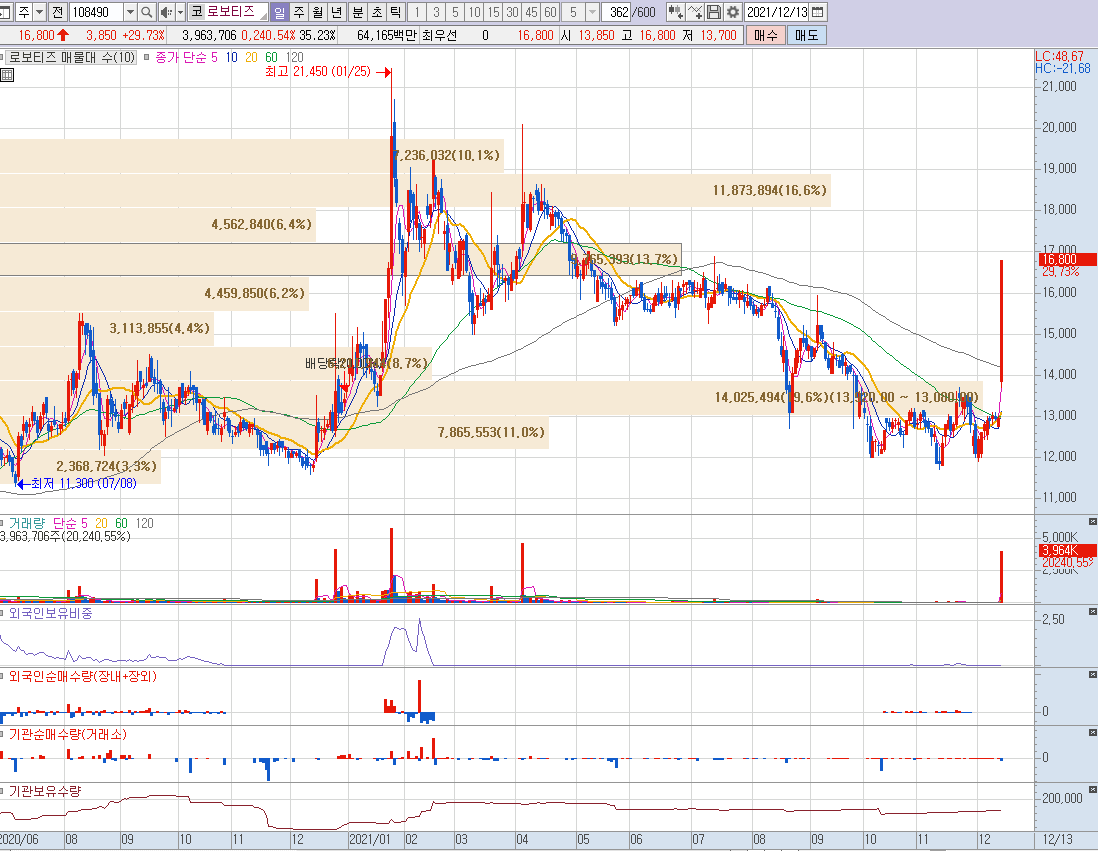Click the 11,873,894(16.6%) volume profile label
The height and width of the screenshot is (851, 1098).
[770, 191]
